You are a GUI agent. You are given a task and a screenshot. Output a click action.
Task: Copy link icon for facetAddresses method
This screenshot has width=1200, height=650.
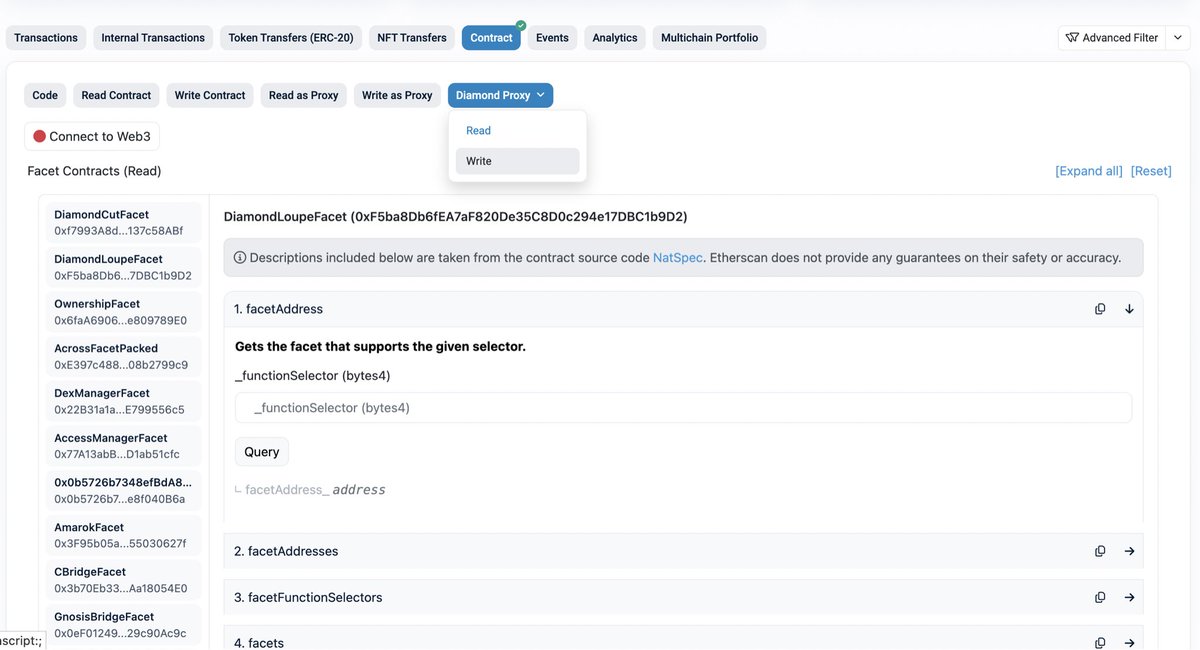pyautogui.click(x=1100, y=551)
